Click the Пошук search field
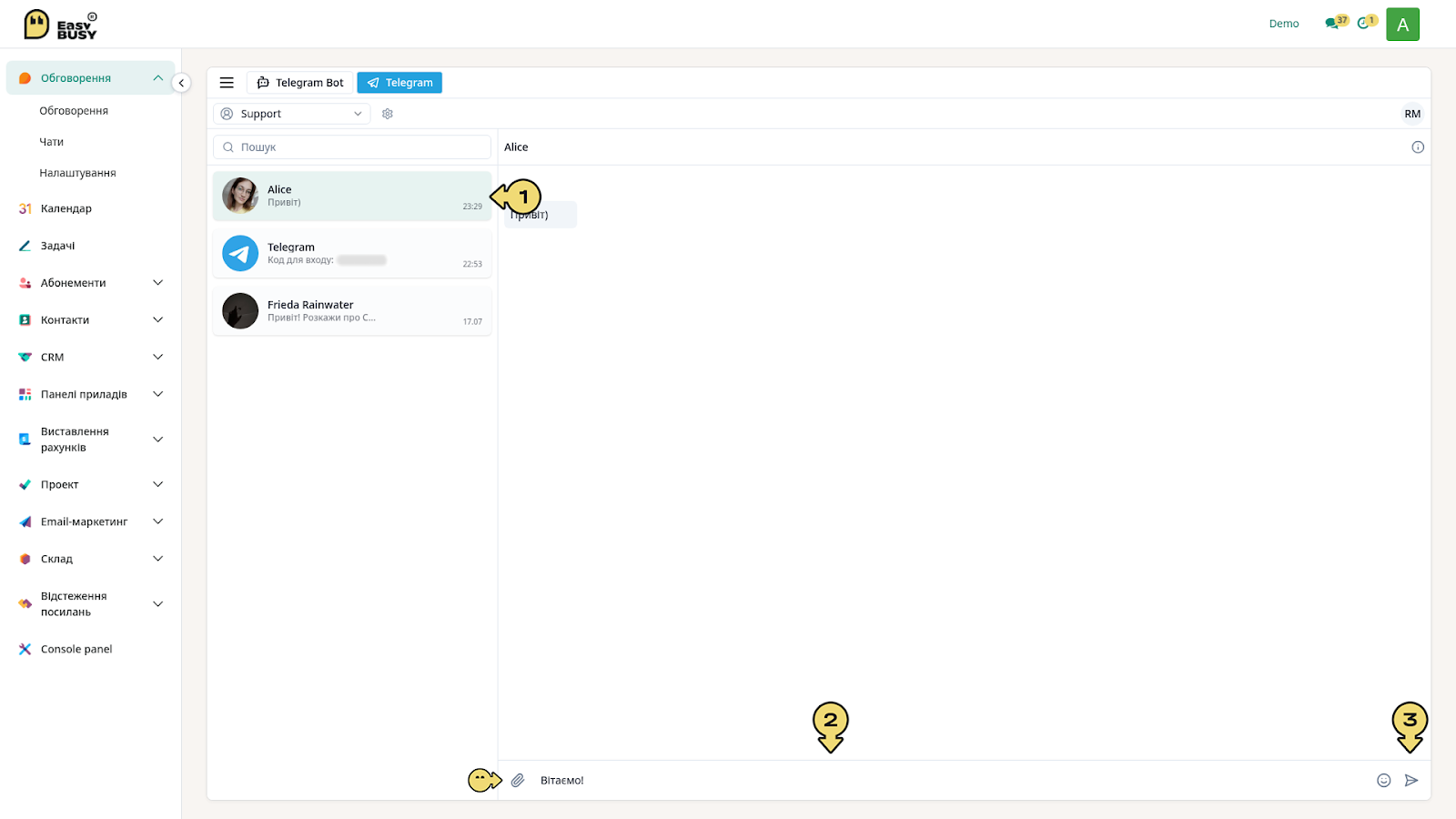Image resolution: width=1456 pixels, height=819 pixels. pyautogui.click(x=352, y=147)
